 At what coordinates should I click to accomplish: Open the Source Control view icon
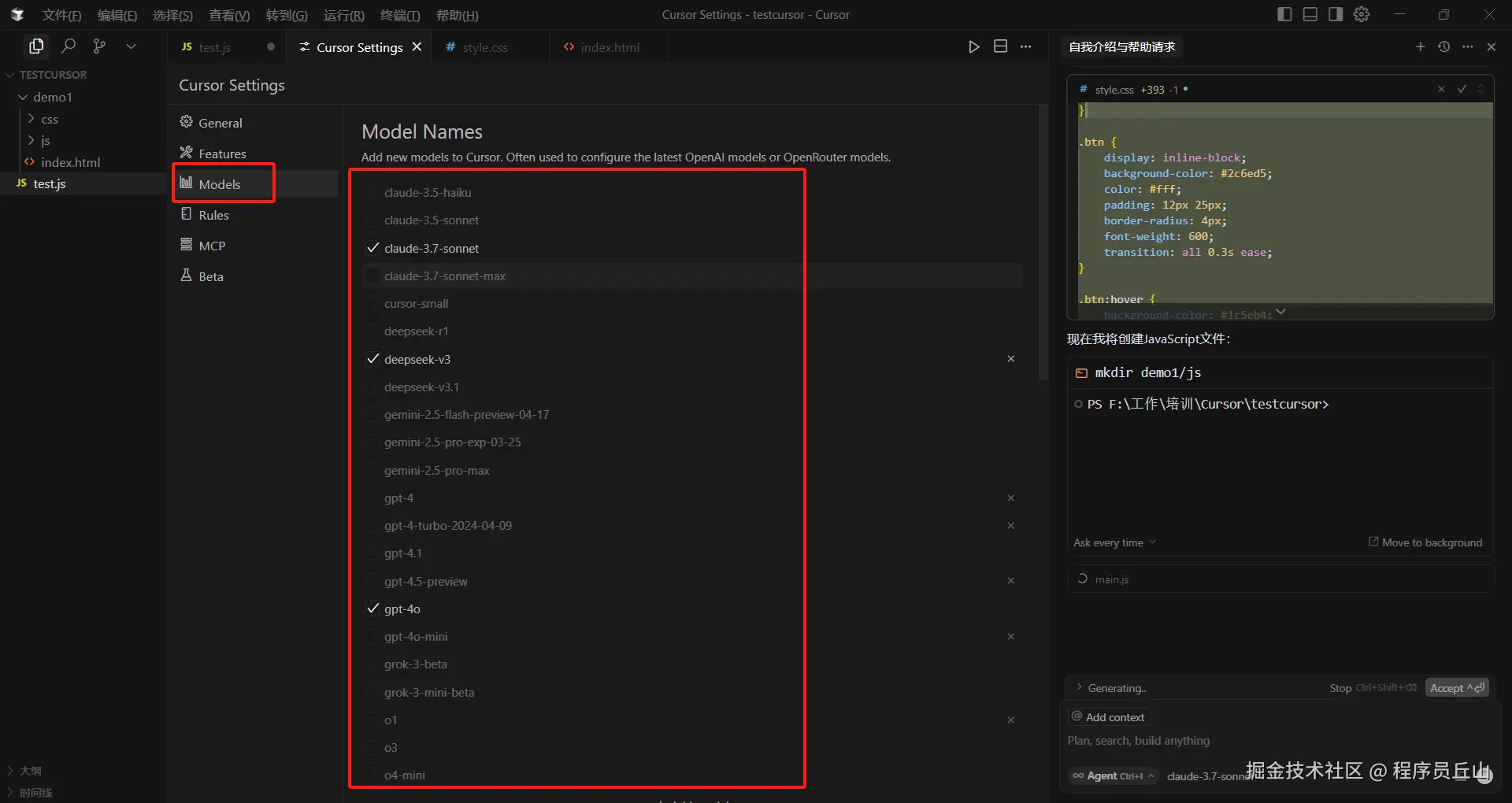pyautogui.click(x=99, y=46)
